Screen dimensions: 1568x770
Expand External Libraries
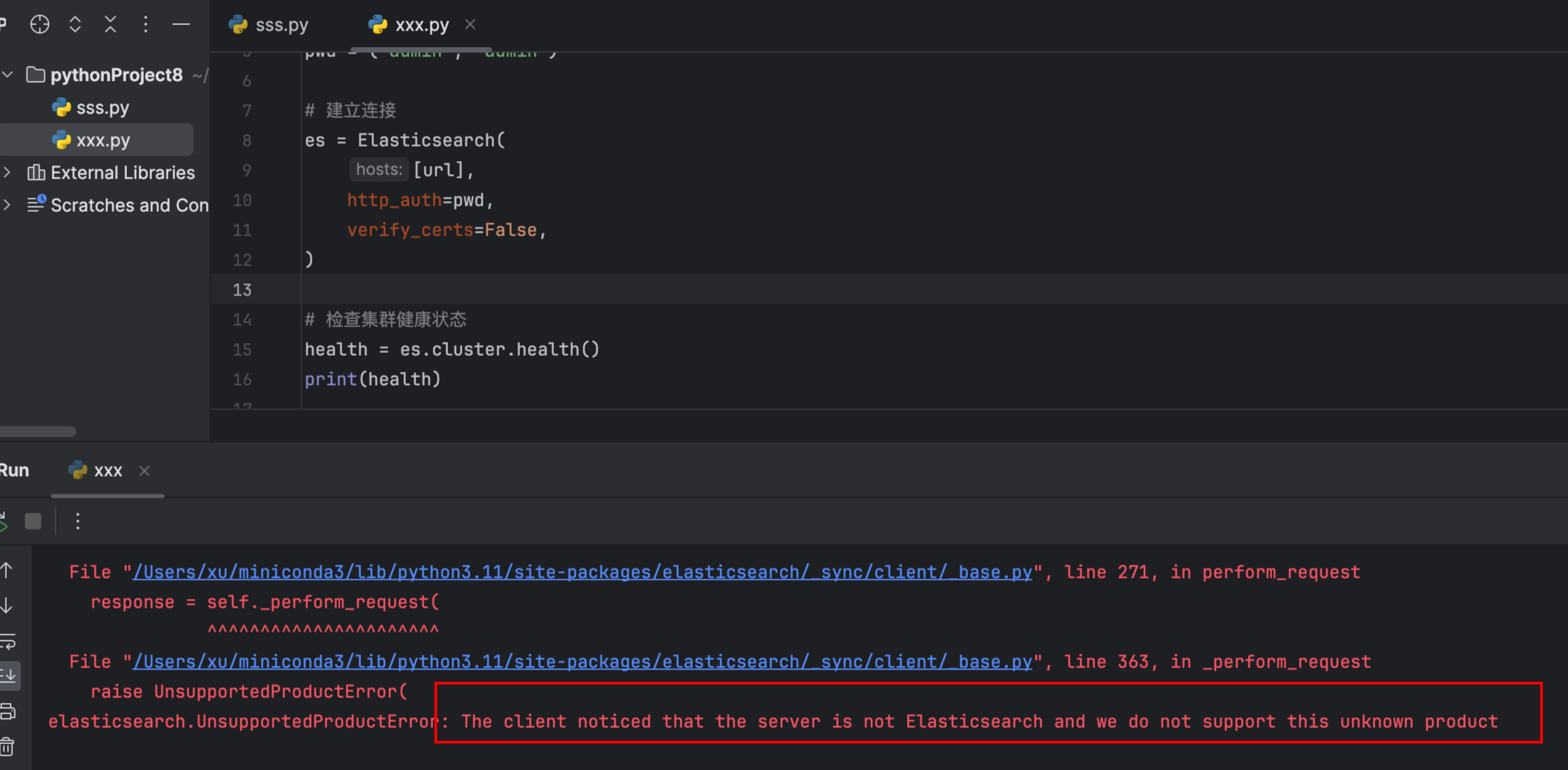point(7,172)
